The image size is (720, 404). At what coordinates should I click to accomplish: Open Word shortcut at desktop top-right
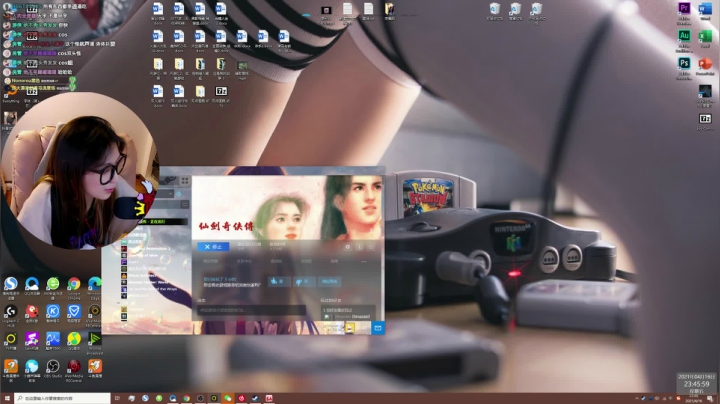tap(705, 12)
